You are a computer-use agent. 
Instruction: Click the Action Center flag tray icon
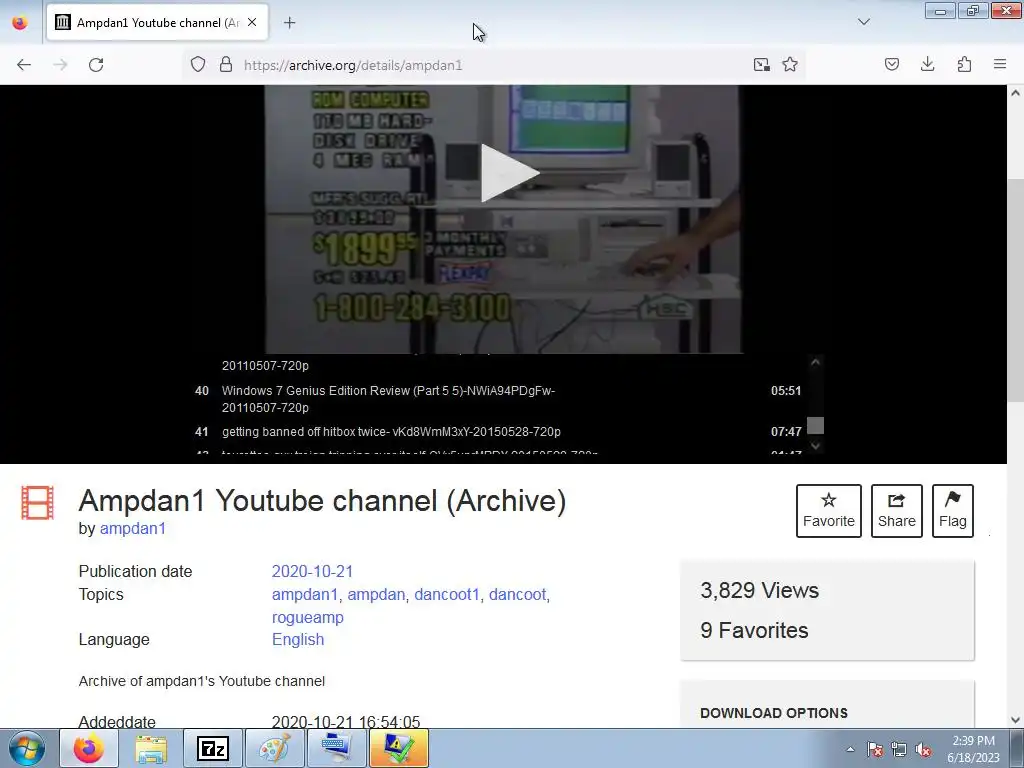coord(875,749)
